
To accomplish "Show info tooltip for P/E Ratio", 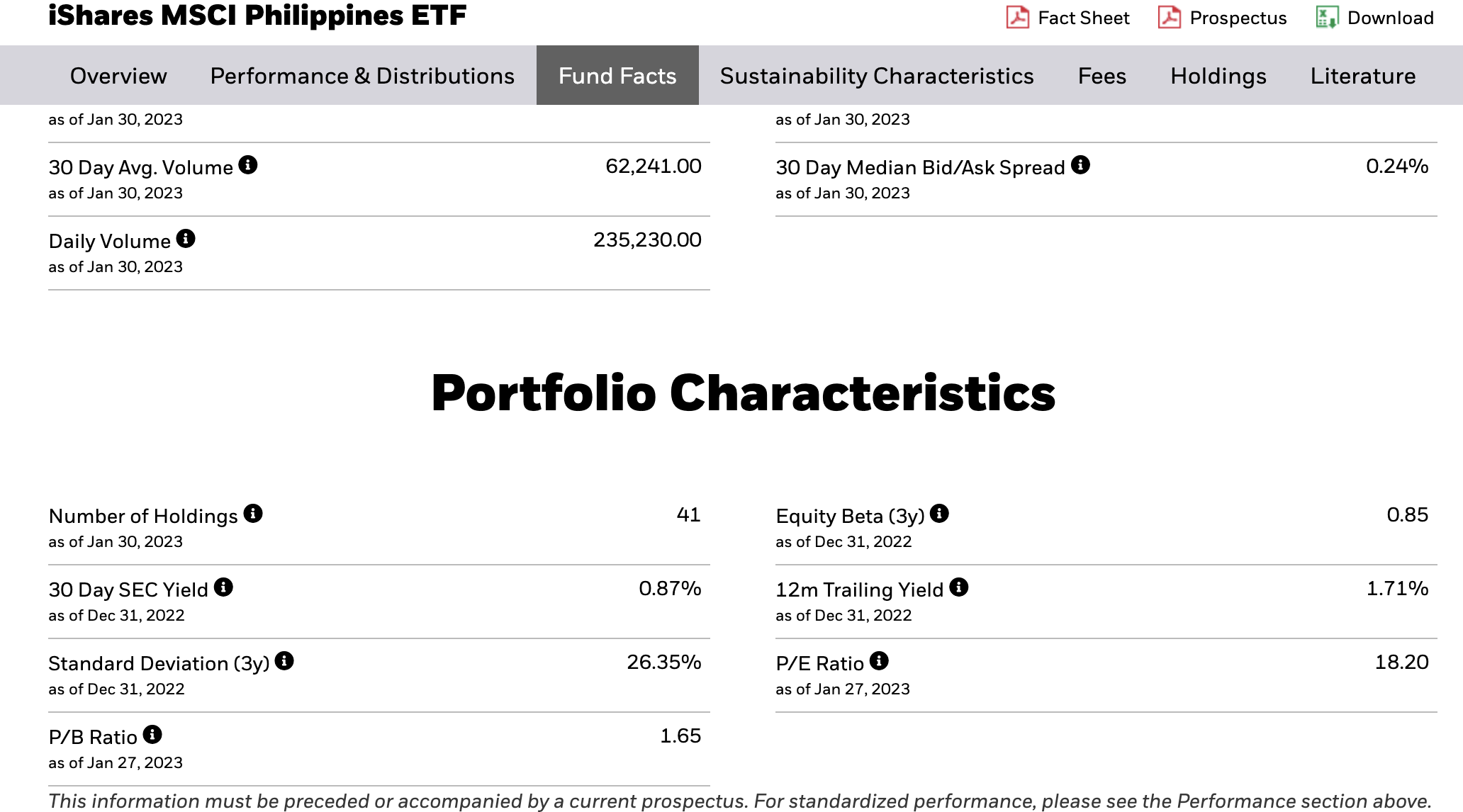I will point(879,661).
